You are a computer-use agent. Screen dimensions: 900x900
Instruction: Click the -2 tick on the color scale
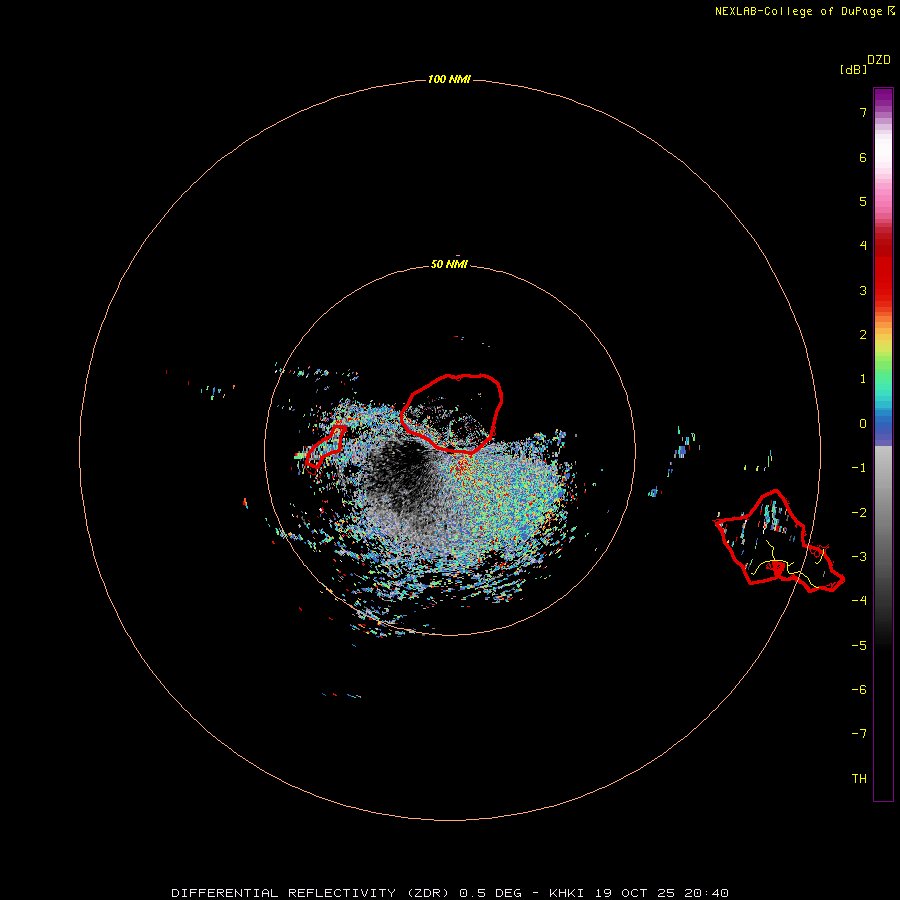click(859, 513)
